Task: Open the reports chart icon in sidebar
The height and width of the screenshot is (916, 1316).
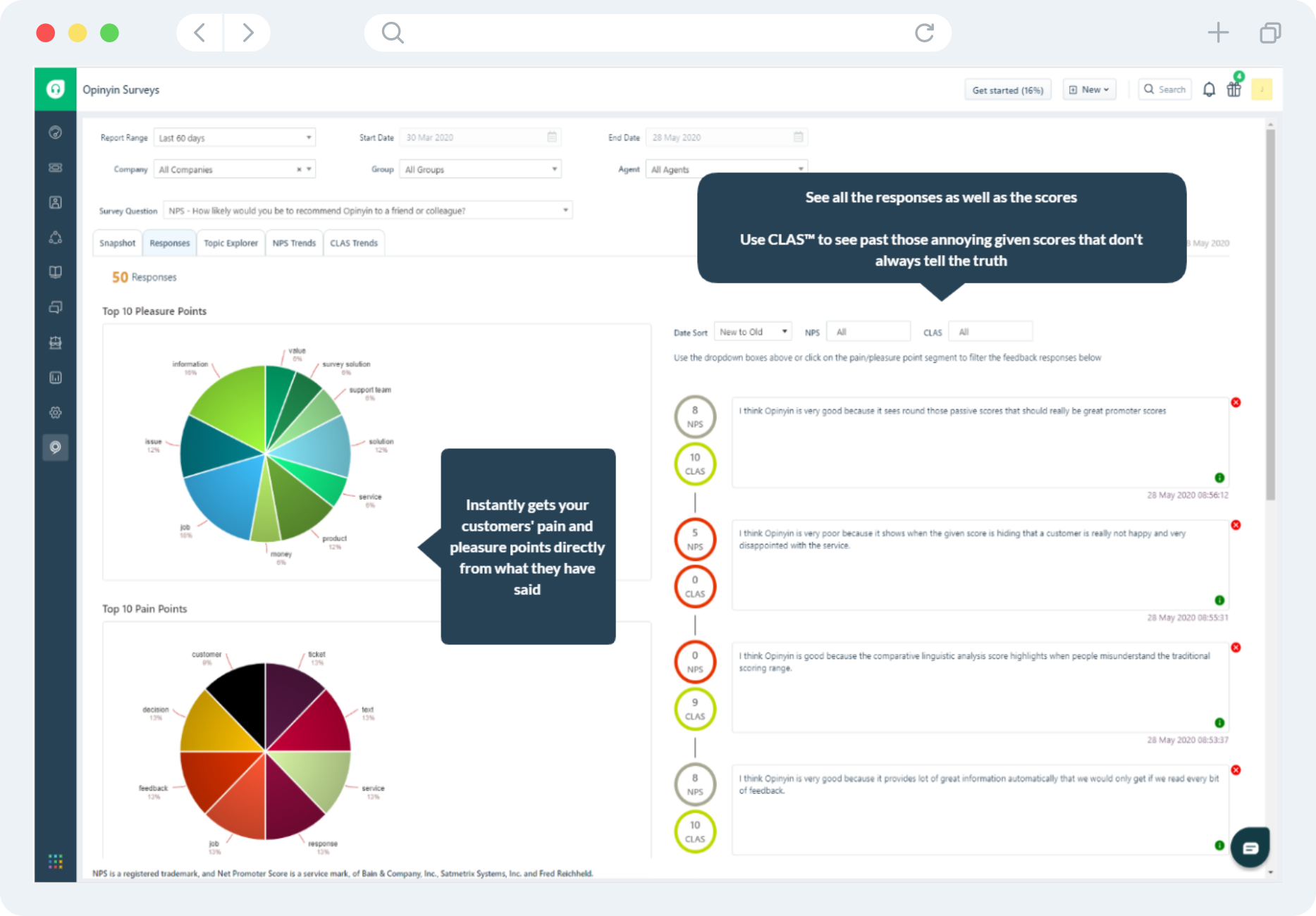Action: [x=56, y=378]
